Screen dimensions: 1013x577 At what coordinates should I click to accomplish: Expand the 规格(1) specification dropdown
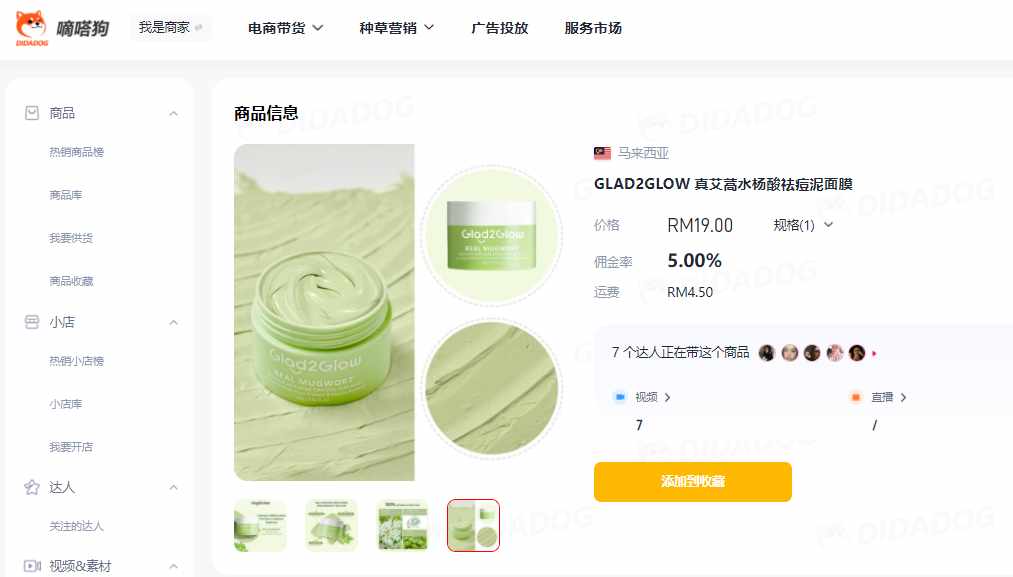coord(803,225)
